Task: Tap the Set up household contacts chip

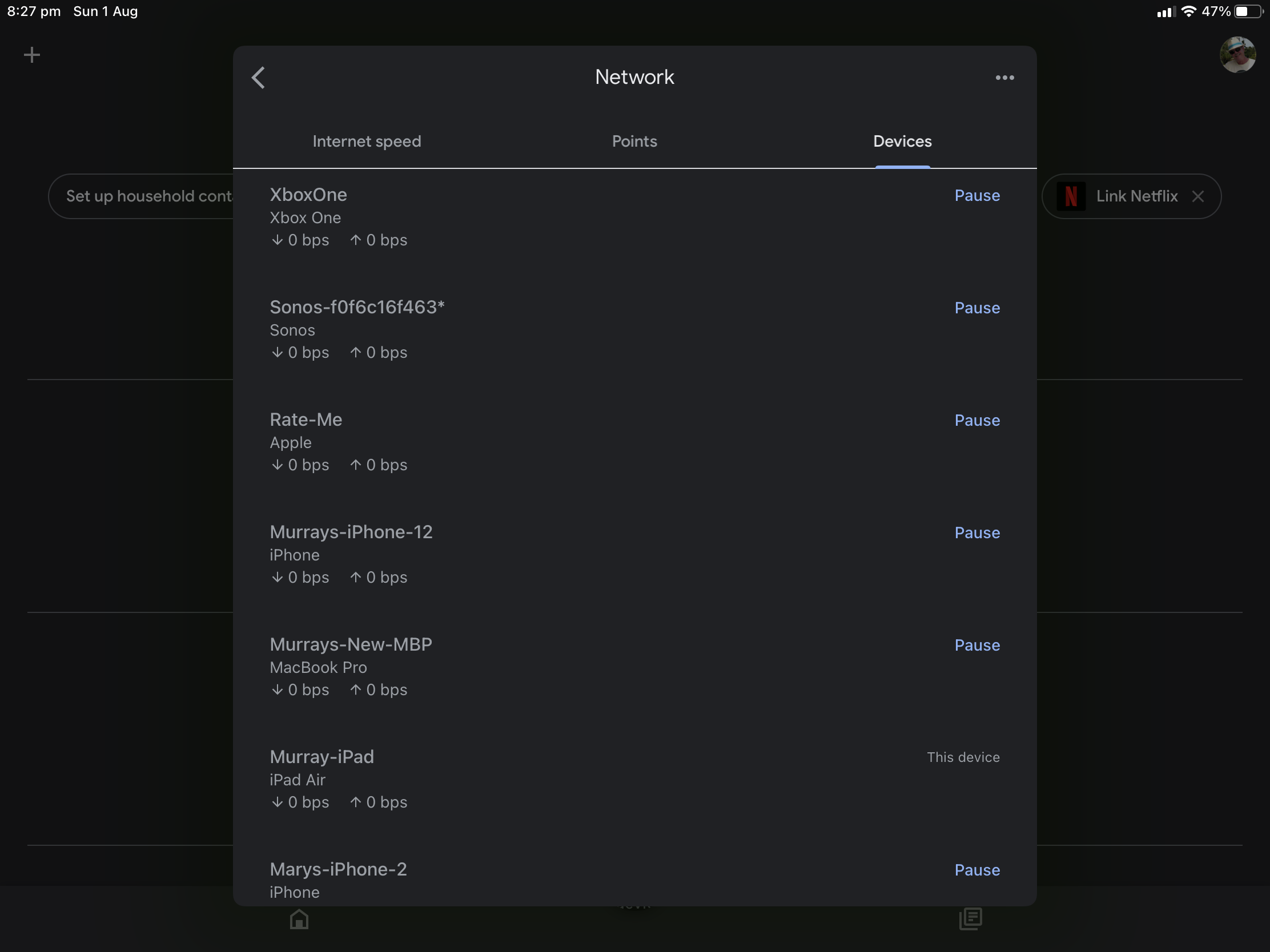Action: click(141, 196)
